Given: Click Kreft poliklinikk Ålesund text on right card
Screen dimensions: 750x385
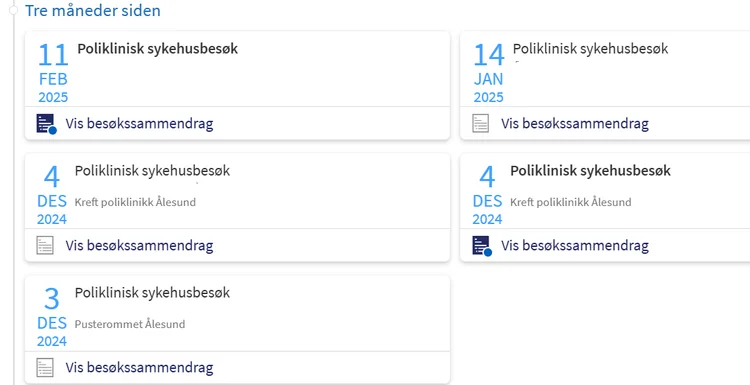Looking at the screenshot, I should point(571,202).
